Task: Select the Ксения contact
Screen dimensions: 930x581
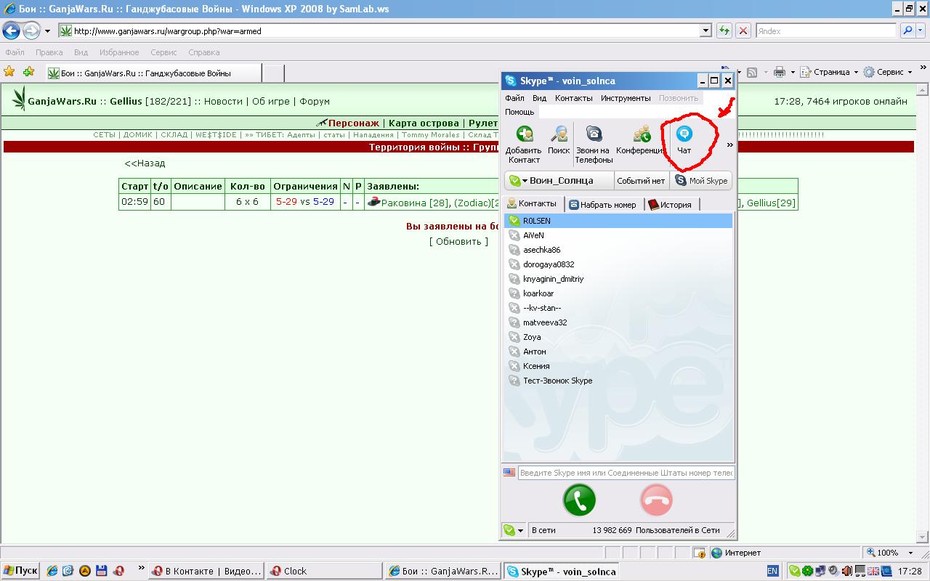Action: pos(617,366)
